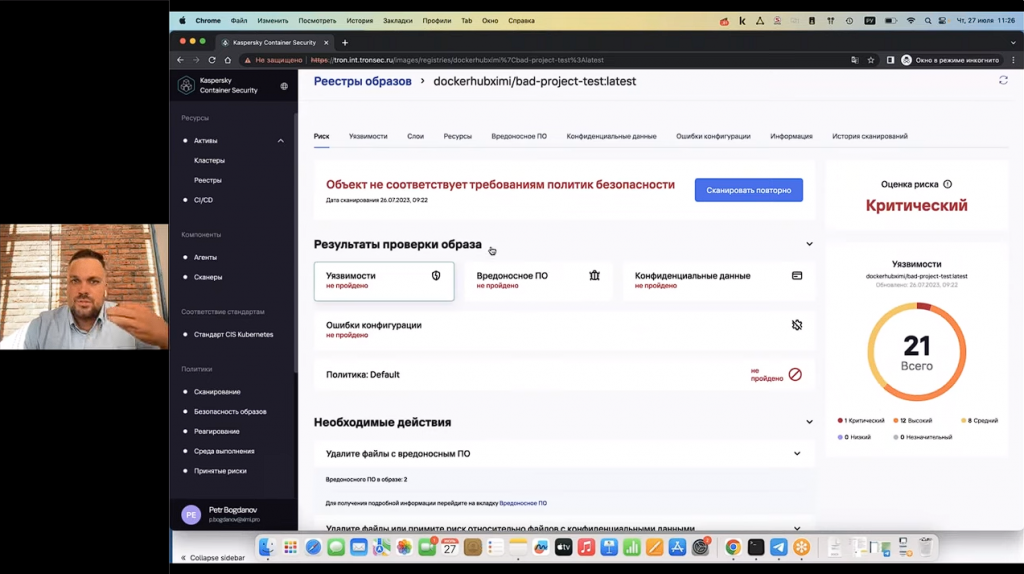This screenshot has width=1024, height=574.
Task: Open Реагирование in sidebar
Action: [x=216, y=431]
